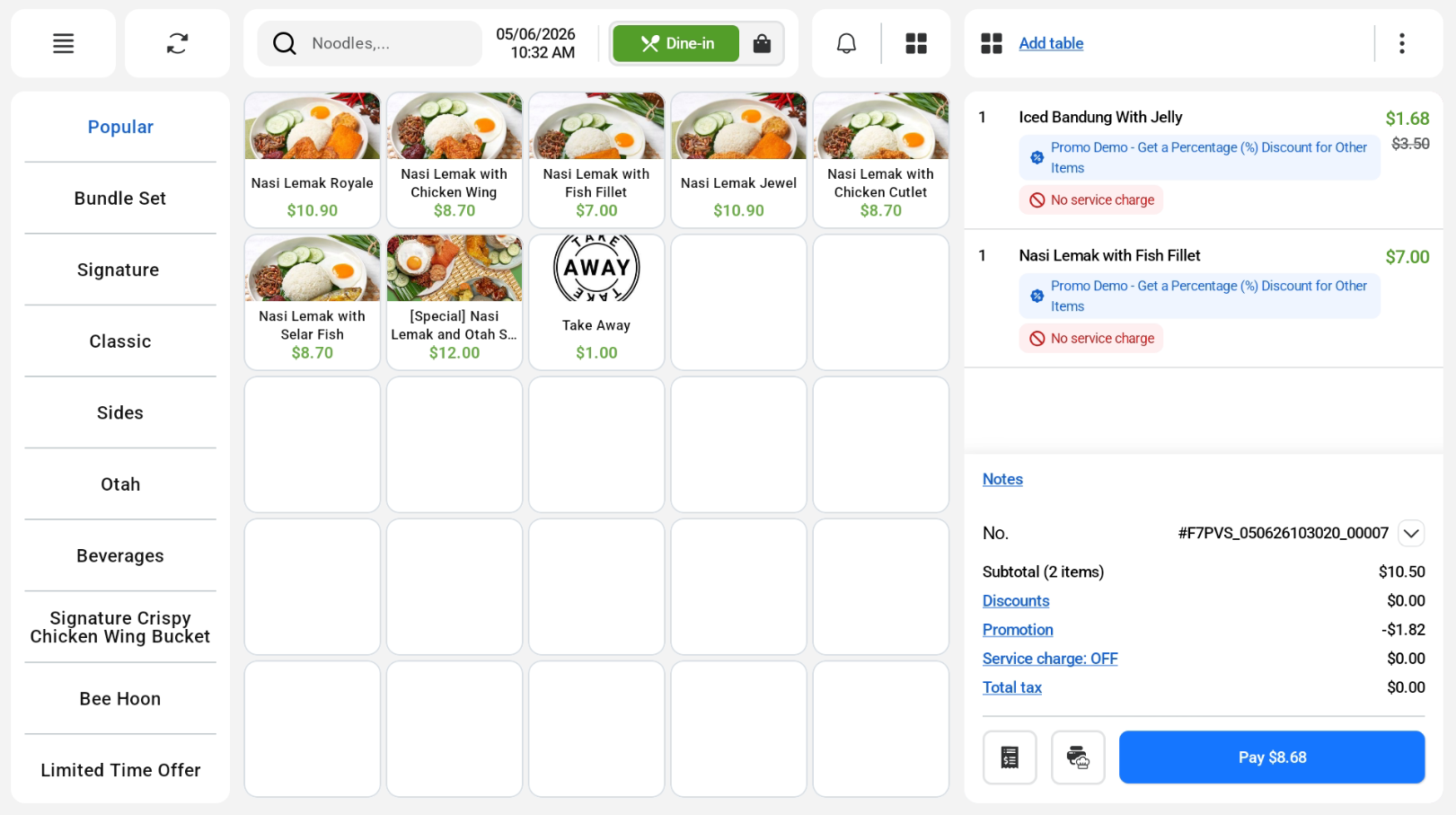The image size is (1456, 815).
Task: Click the Add table link
Action: point(1051,43)
